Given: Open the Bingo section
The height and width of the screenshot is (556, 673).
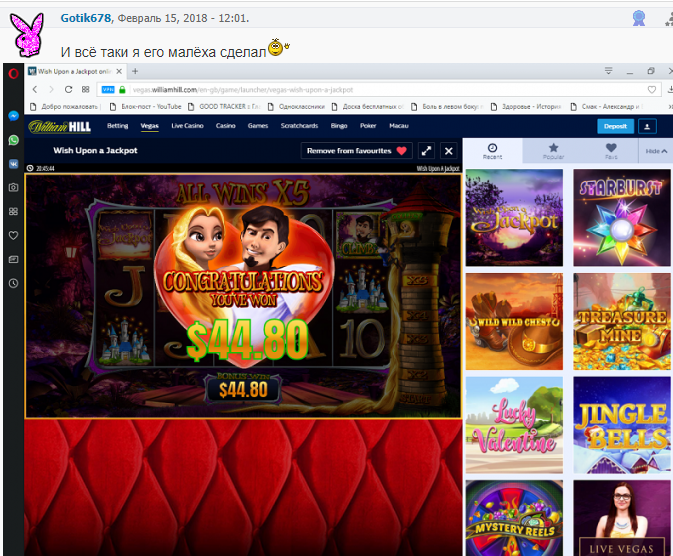Looking at the screenshot, I should tap(339, 126).
